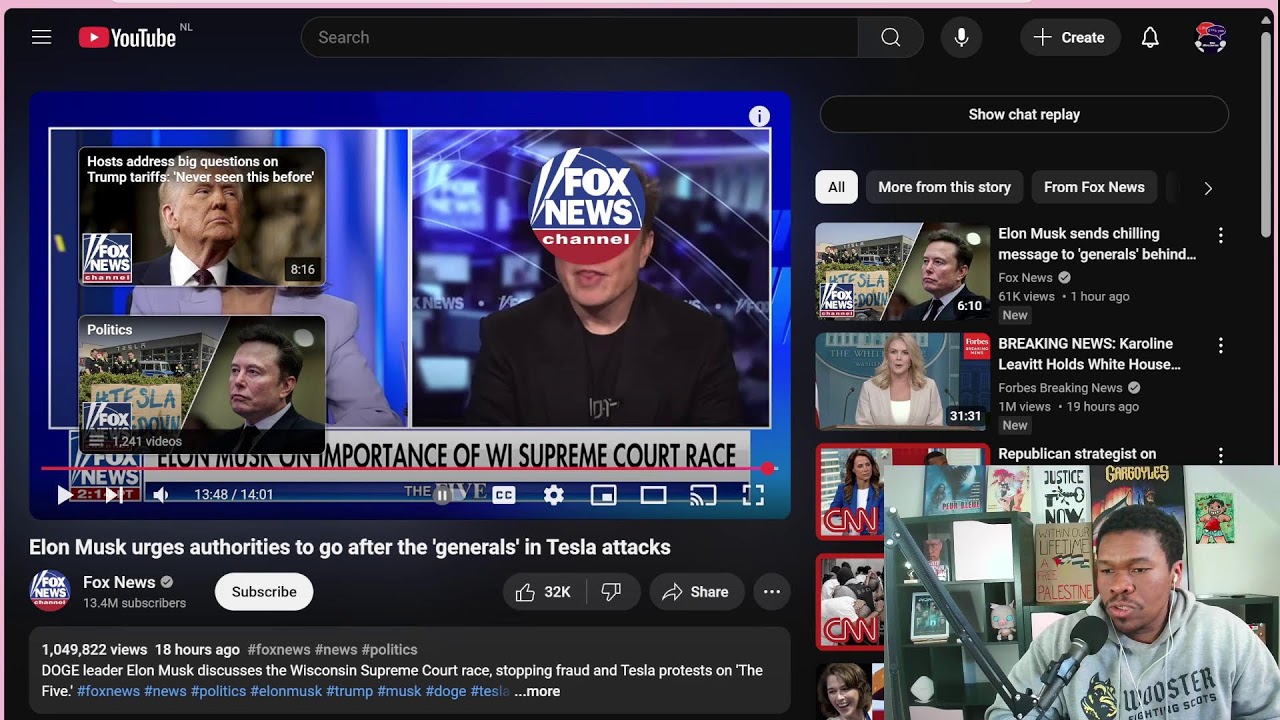The height and width of the screenshot is (720, 1280).
Task: Open options for Republican strategist video
Action: [x=1220, y=456]
